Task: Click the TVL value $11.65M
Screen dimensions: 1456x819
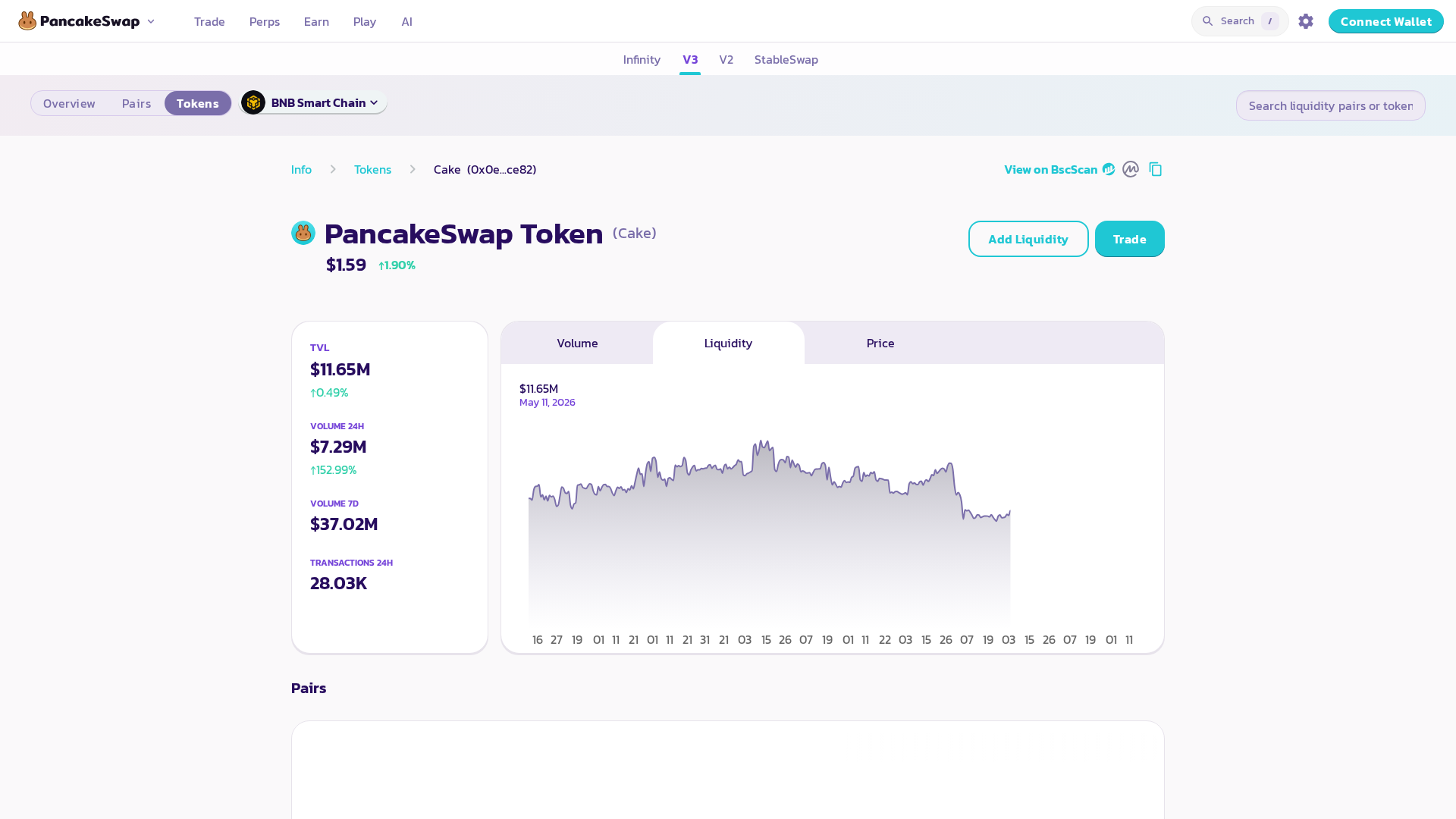Action: click(340, 369)
